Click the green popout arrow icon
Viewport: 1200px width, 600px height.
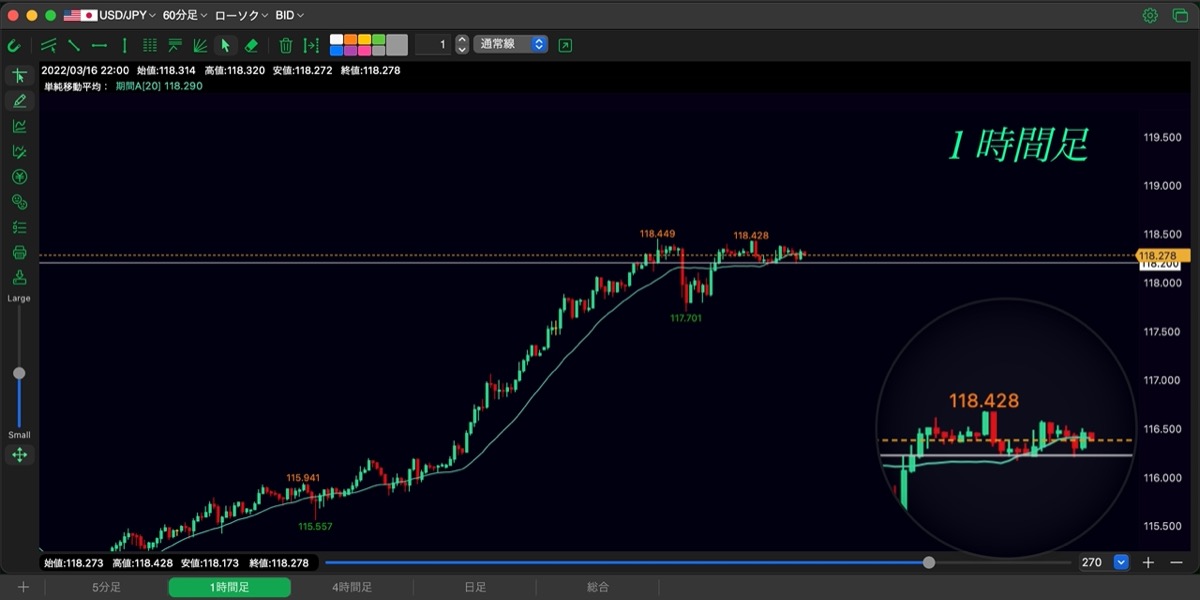(566, 45)
